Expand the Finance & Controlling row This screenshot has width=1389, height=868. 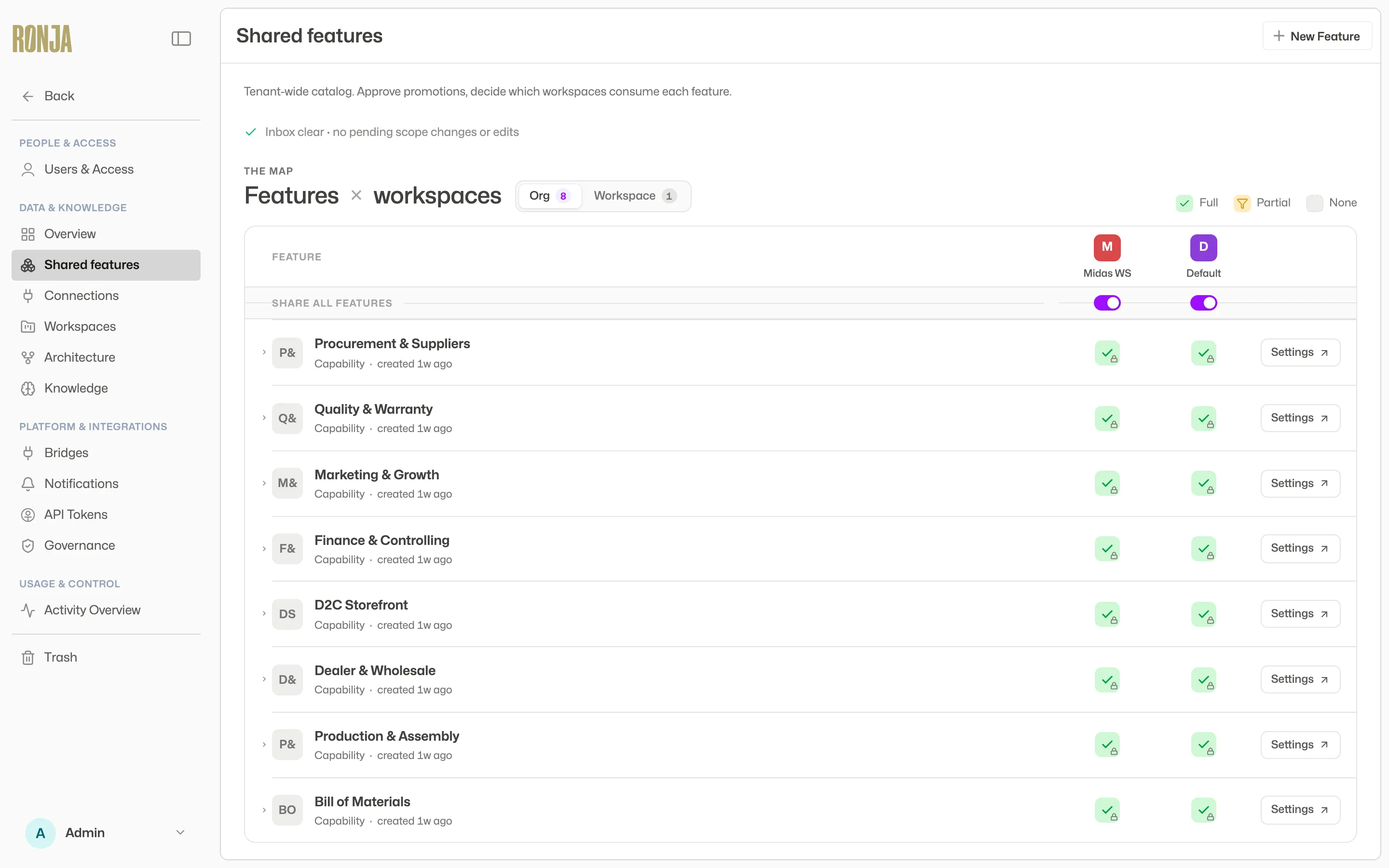point(264,549)
